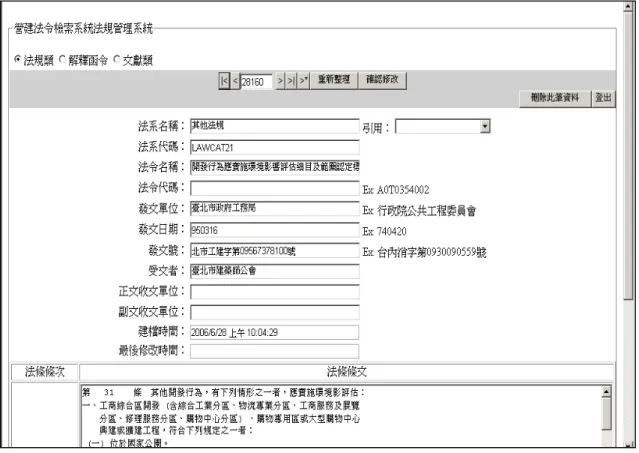
Task: Click the empty 法令代碼 input field
Action: click(x=275, y=189)
